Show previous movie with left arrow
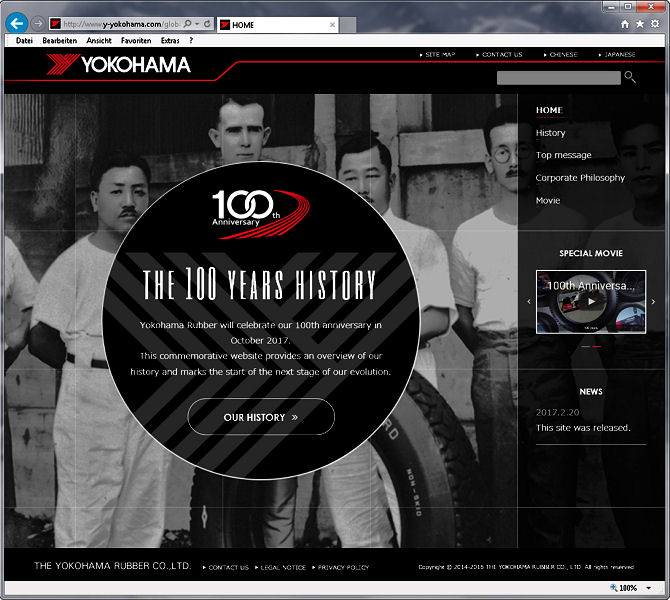The image size is (670, 600). tap(529, 302)
